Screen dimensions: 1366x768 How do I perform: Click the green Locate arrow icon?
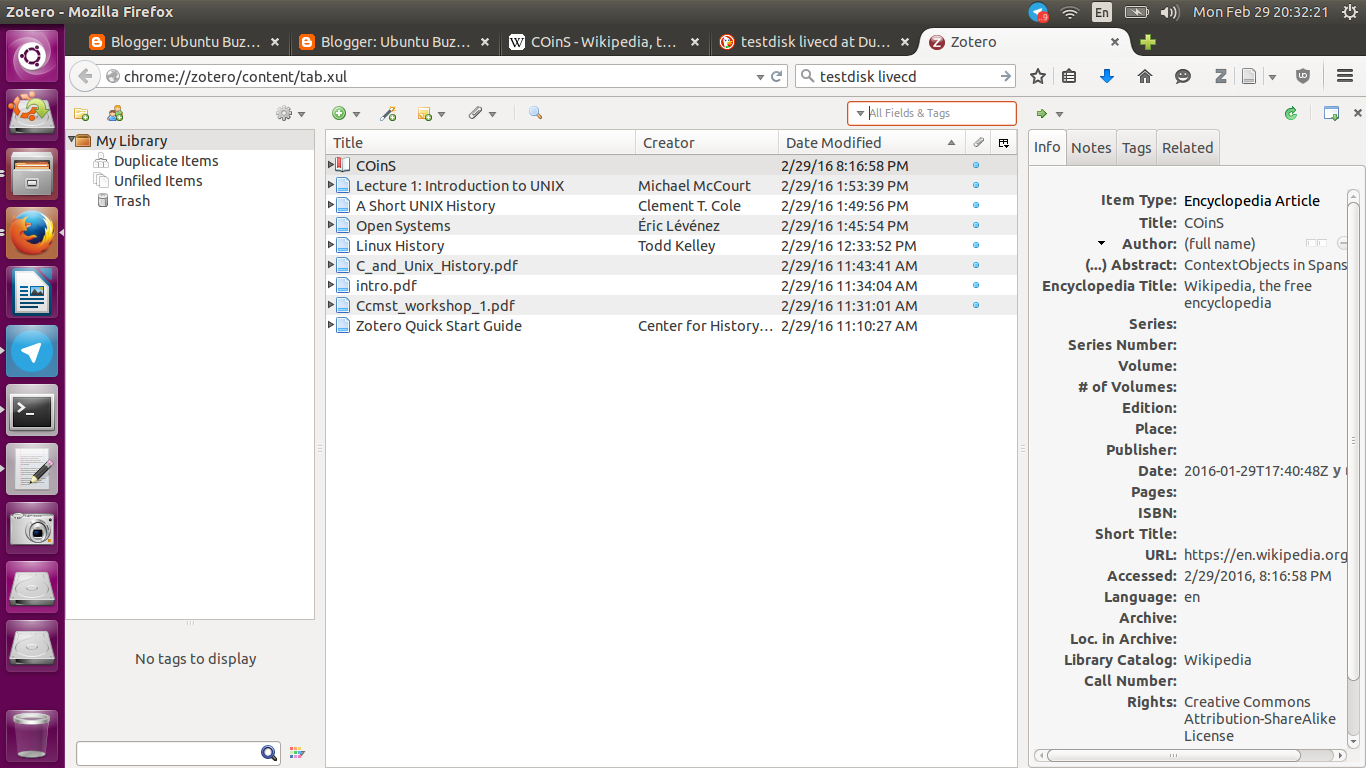click(1041, 113)
